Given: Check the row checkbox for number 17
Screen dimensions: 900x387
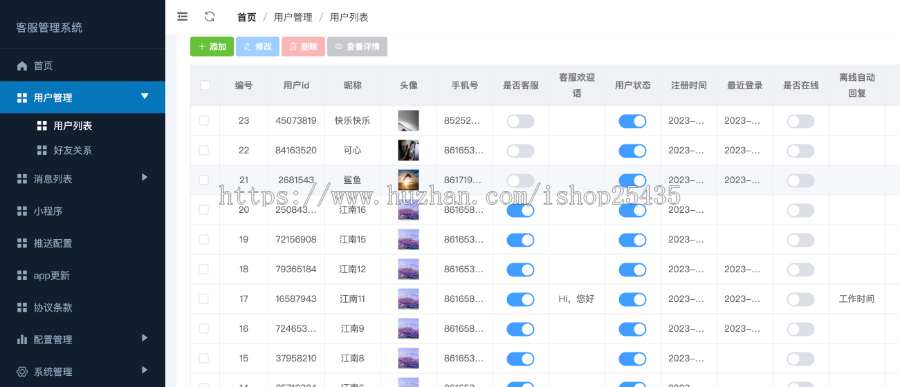Looking at the screenshot, I should [204, 299].
